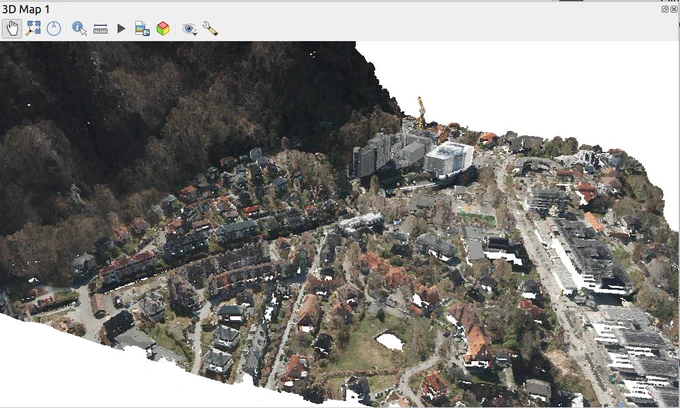Float the 3D Map 1 dock panel

665,9
